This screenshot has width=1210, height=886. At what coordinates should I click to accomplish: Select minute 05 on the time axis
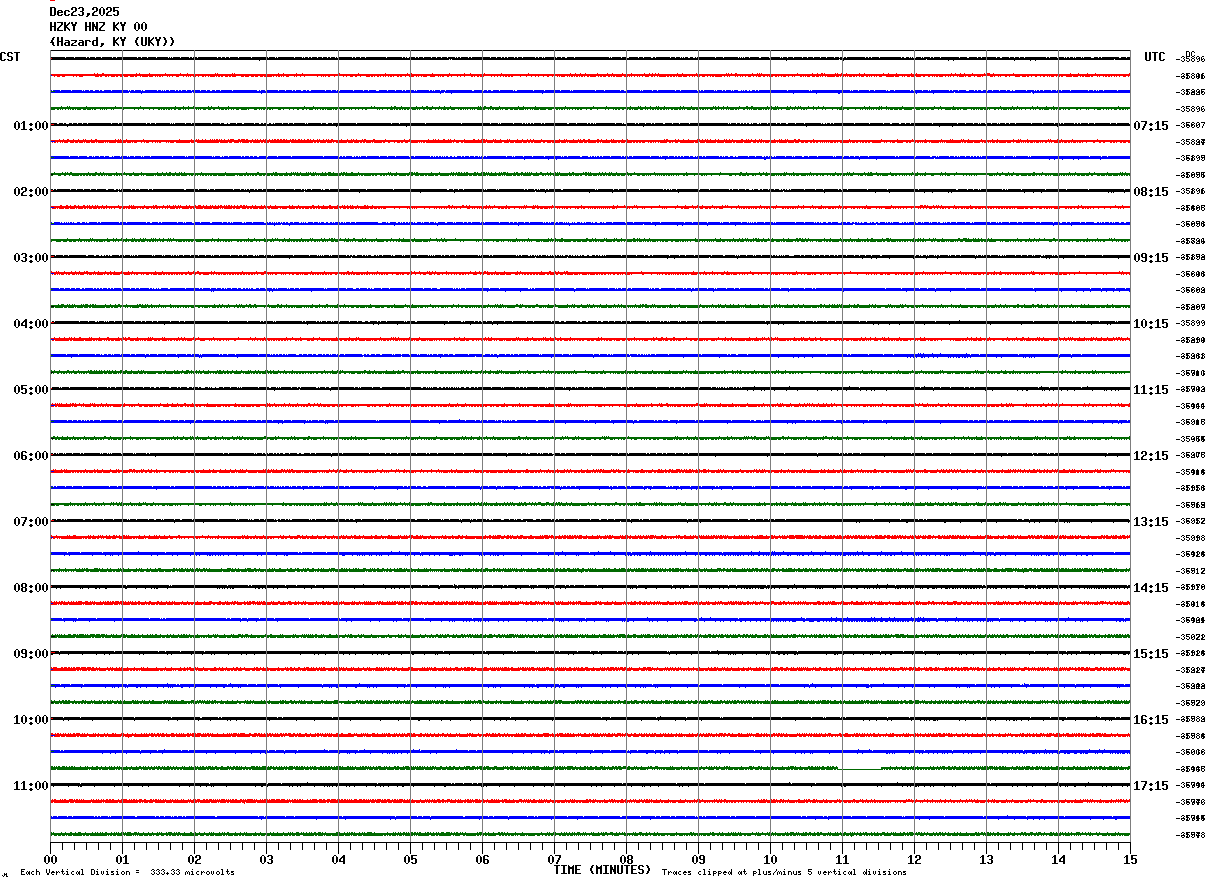pyautogui.click(x=410, y=859)
